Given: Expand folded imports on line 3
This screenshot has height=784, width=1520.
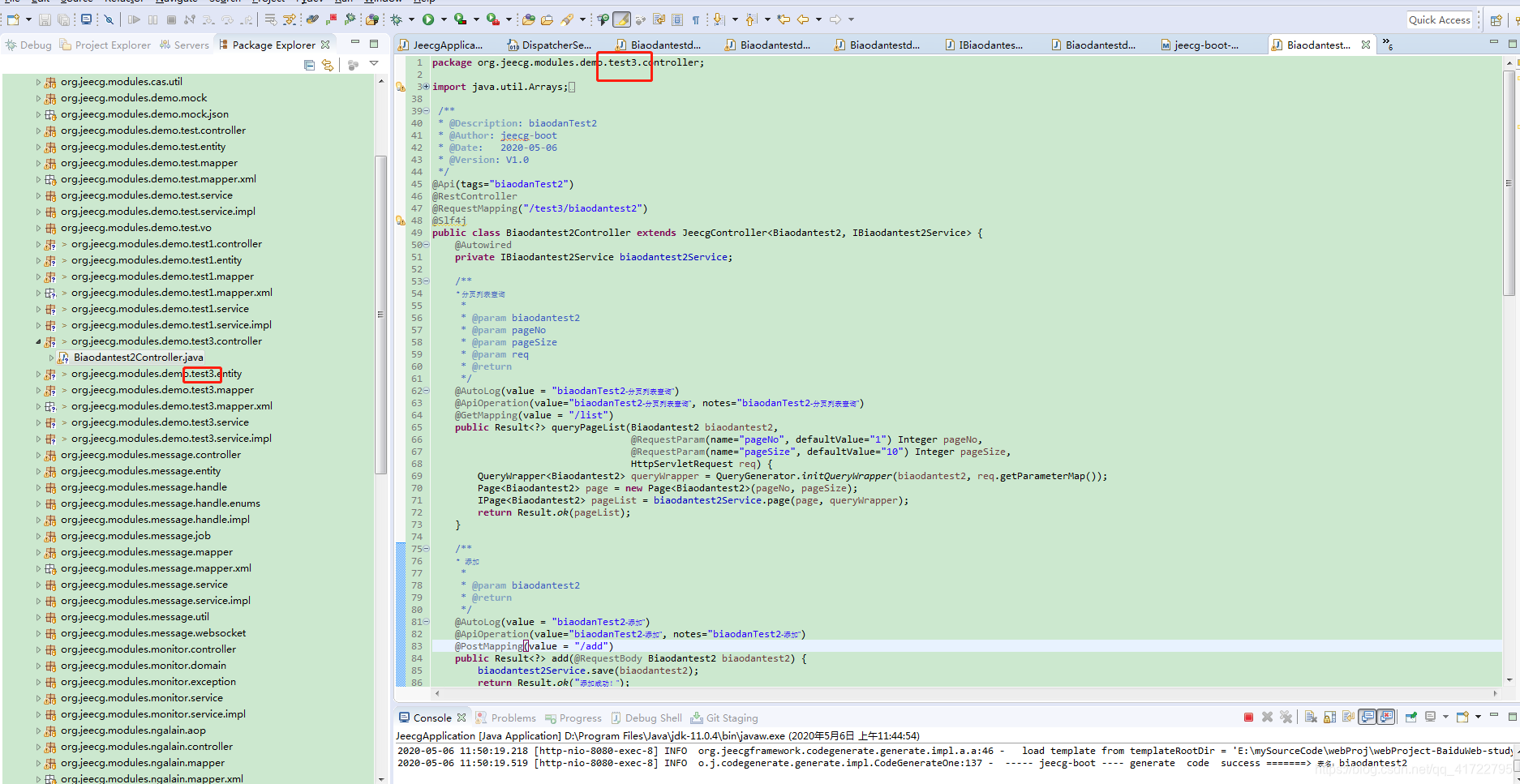Looking at the screenshot, I should pos(426,87).
